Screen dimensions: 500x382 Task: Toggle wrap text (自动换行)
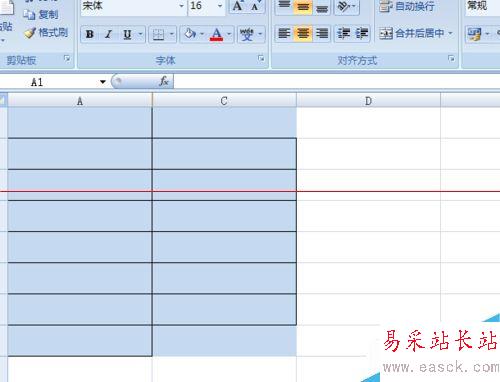[x=407, y=6]
